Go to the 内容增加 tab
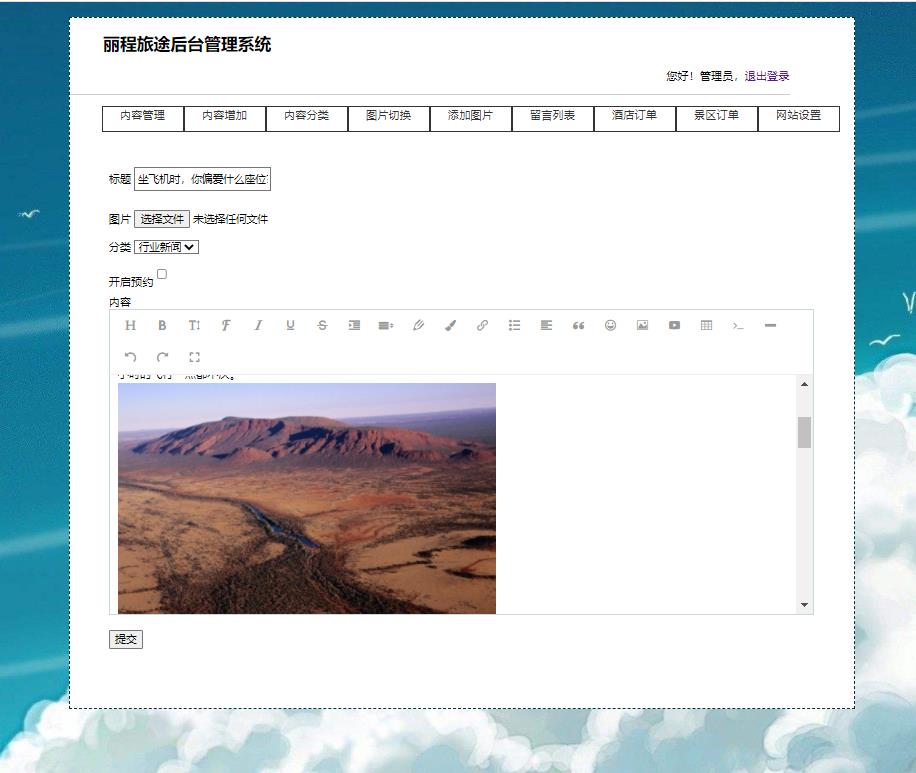Screen dimensions: 916x773 pos(225,119)
